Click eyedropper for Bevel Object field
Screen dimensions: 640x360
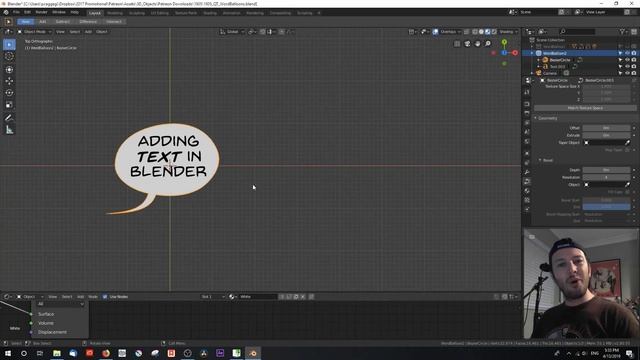point(627,184)
